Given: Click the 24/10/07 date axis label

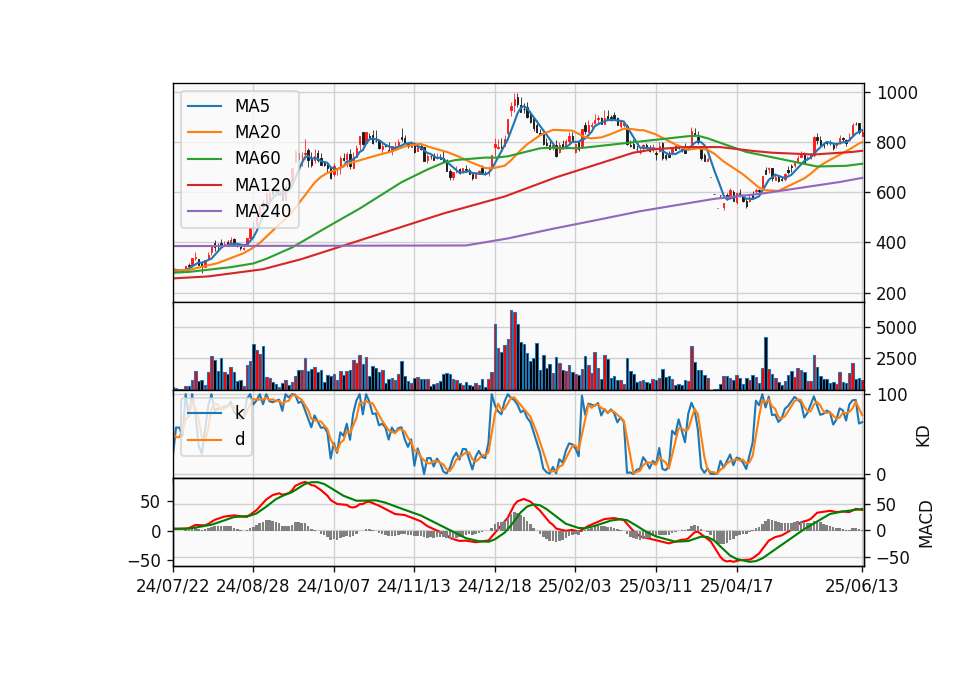Looking at the screenshot, I should coord(334,586).
